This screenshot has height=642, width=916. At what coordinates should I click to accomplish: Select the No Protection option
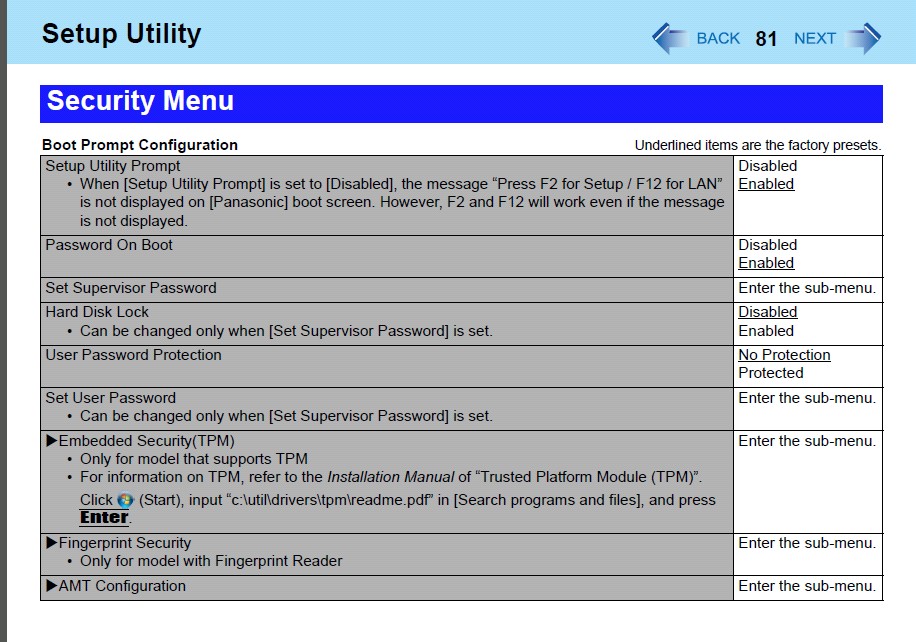pyautogui.click(x=784, y=355)
